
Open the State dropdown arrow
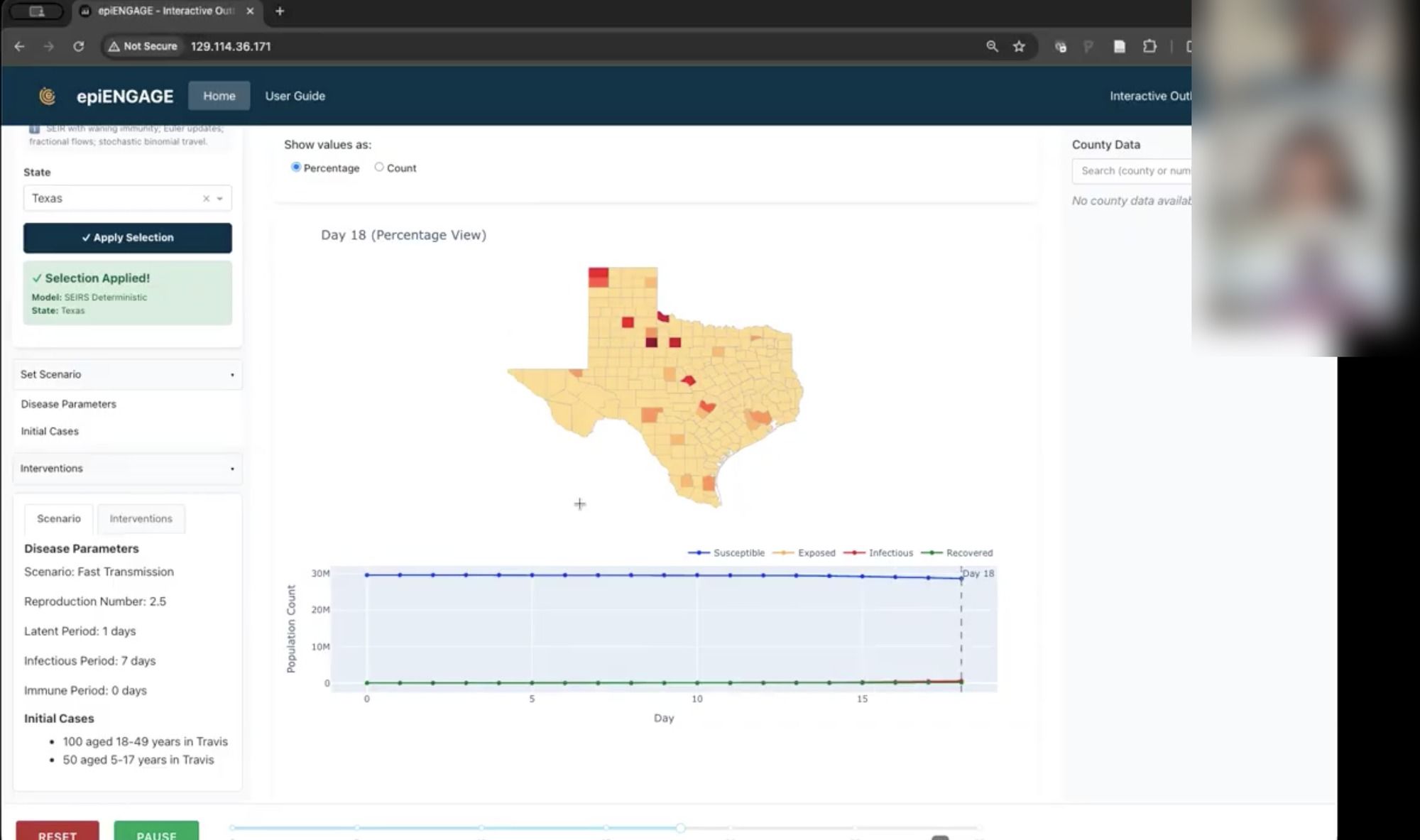[x=220, y=199]
